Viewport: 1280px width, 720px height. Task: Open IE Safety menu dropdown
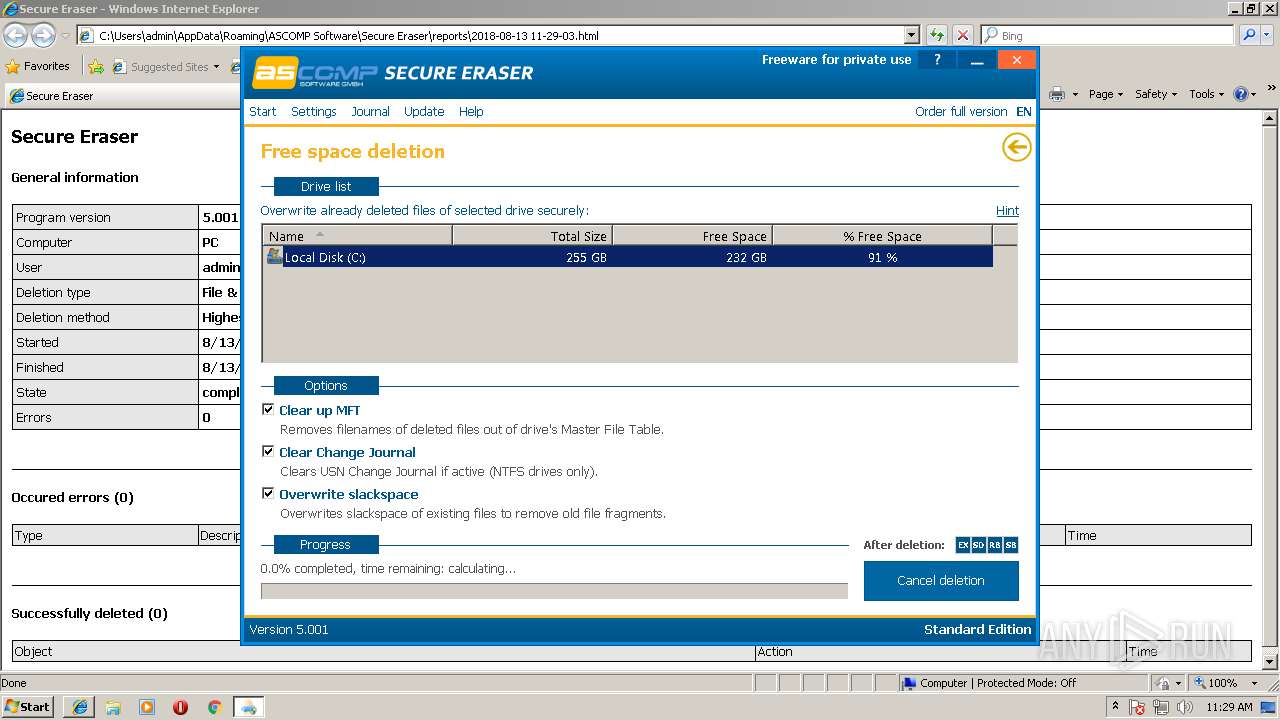[1157, 94]
